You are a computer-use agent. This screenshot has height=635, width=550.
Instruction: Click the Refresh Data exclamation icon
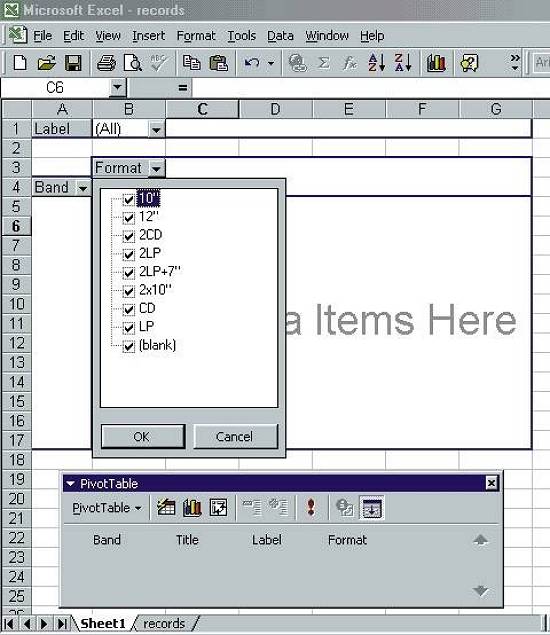point(311,507)
